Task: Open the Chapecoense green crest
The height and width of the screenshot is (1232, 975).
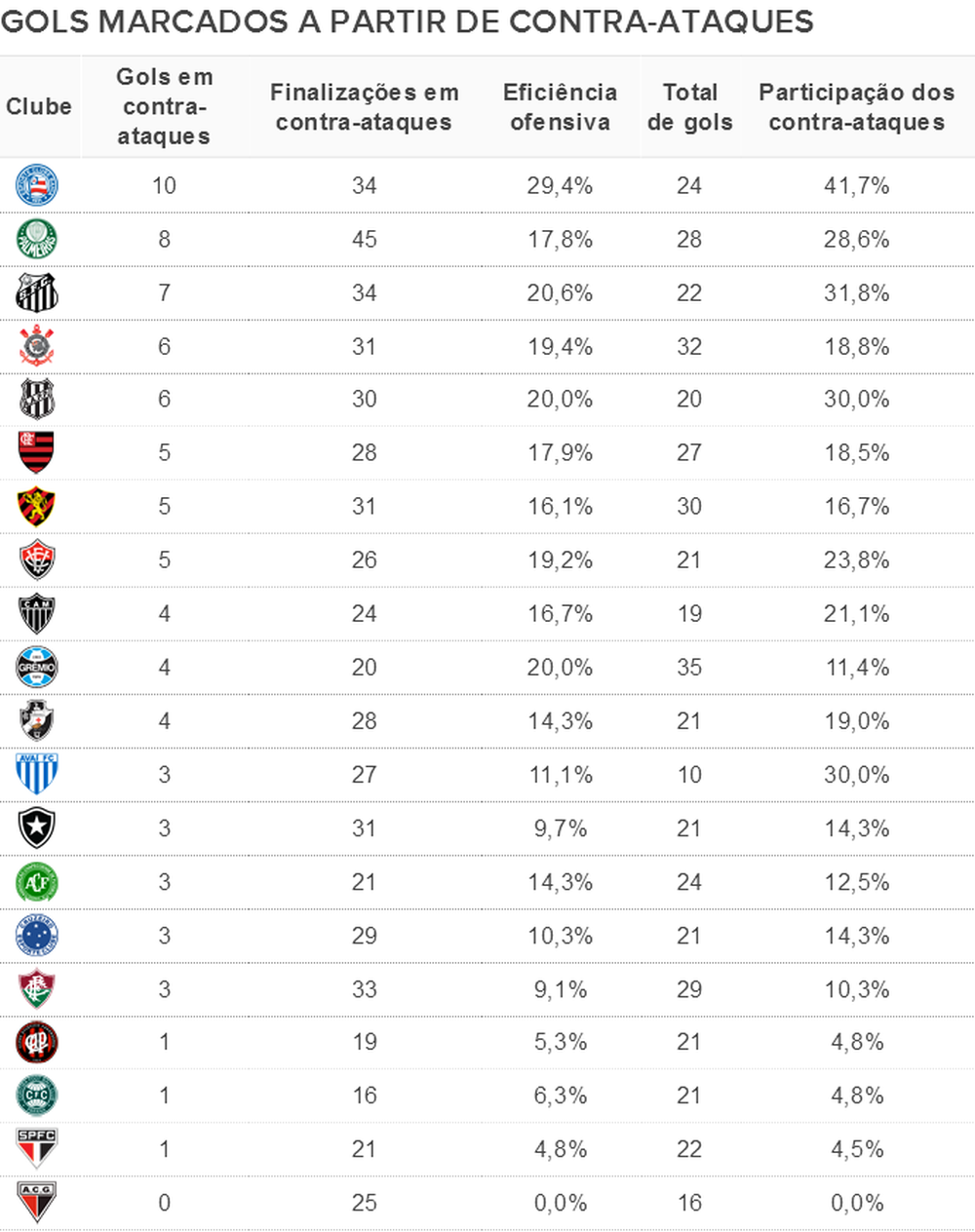Action: tap(37, 882)
